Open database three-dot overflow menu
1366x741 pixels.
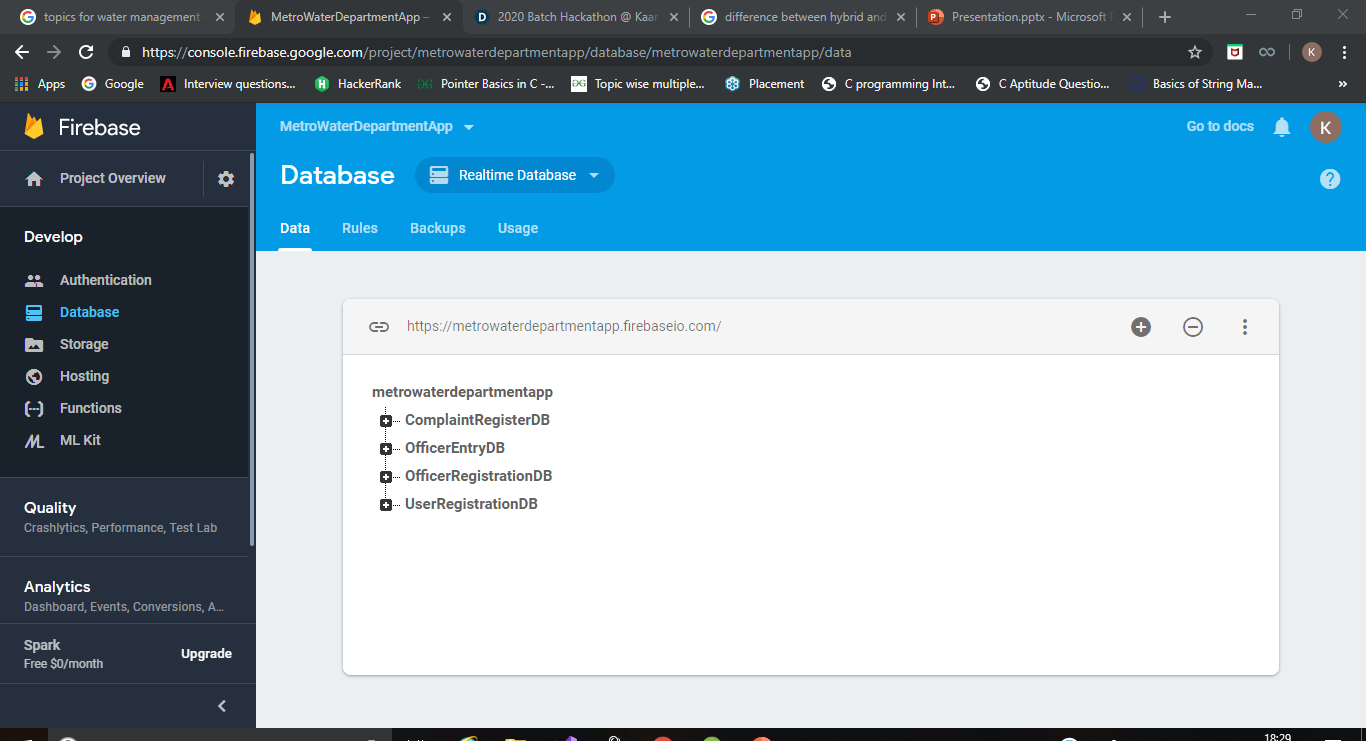point(1245,327)
